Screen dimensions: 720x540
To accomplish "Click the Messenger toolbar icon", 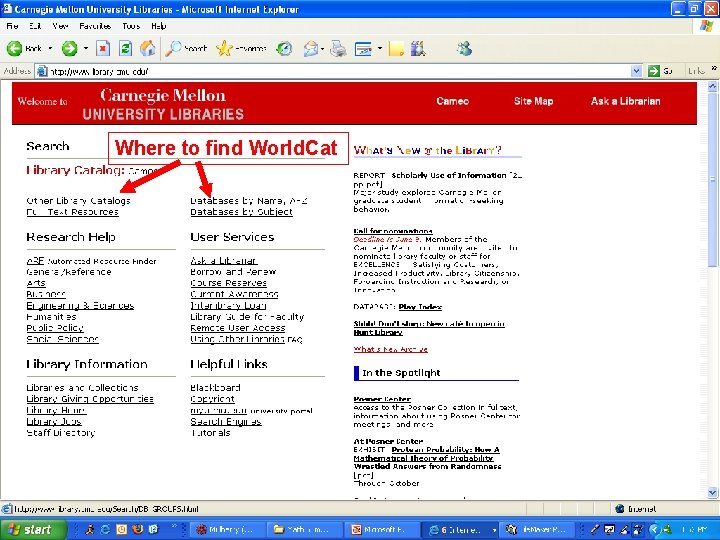I will [464, 48].
